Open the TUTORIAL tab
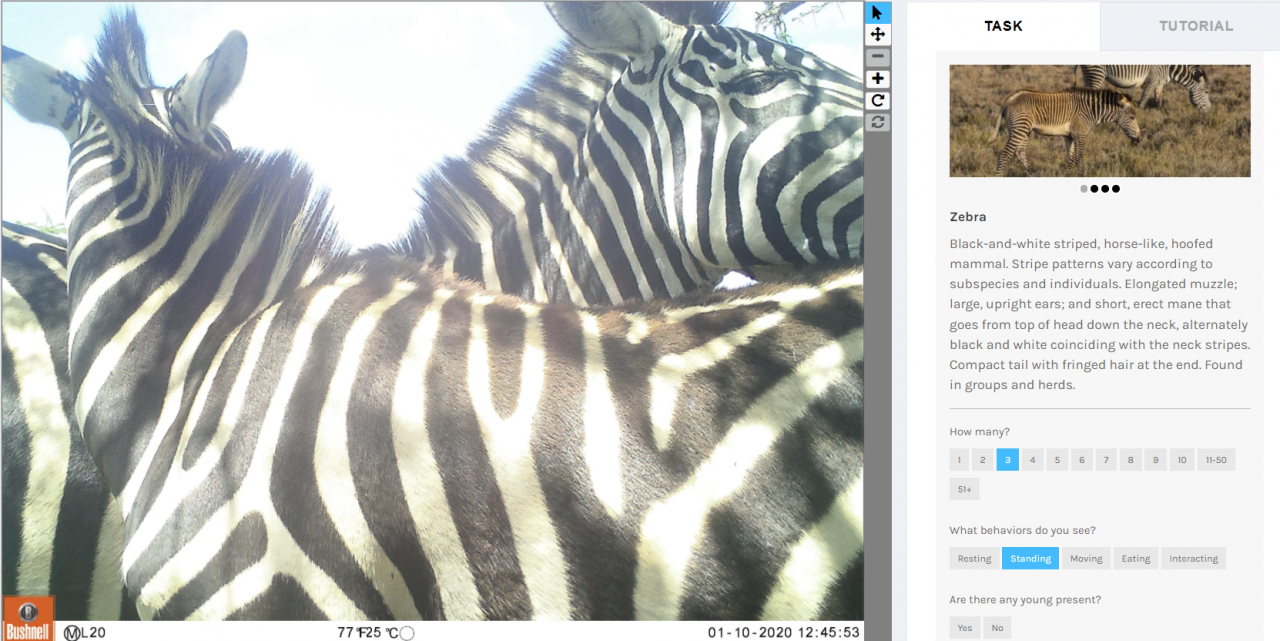Image resolution: width=1280 pixels, height=641 pixels. pos(1195,26)
